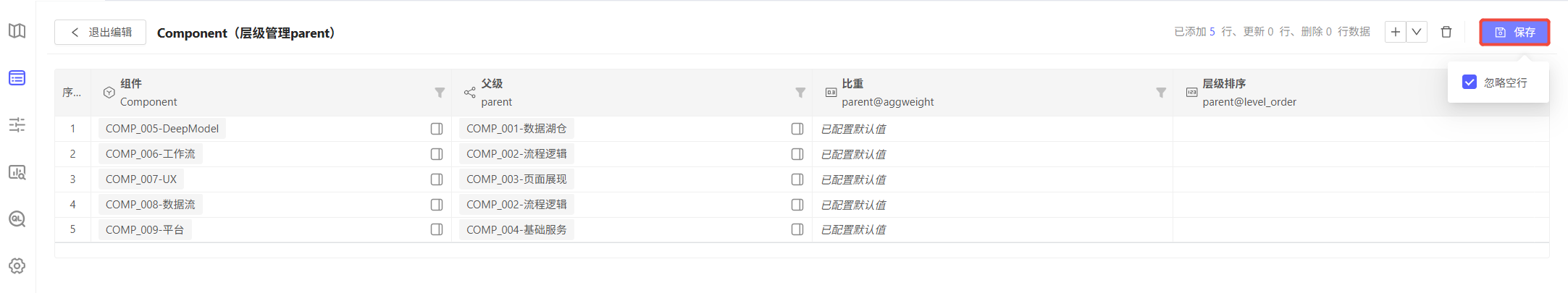Open filter for 组件 Component column
1568x293 pixels.
(440, 93)
